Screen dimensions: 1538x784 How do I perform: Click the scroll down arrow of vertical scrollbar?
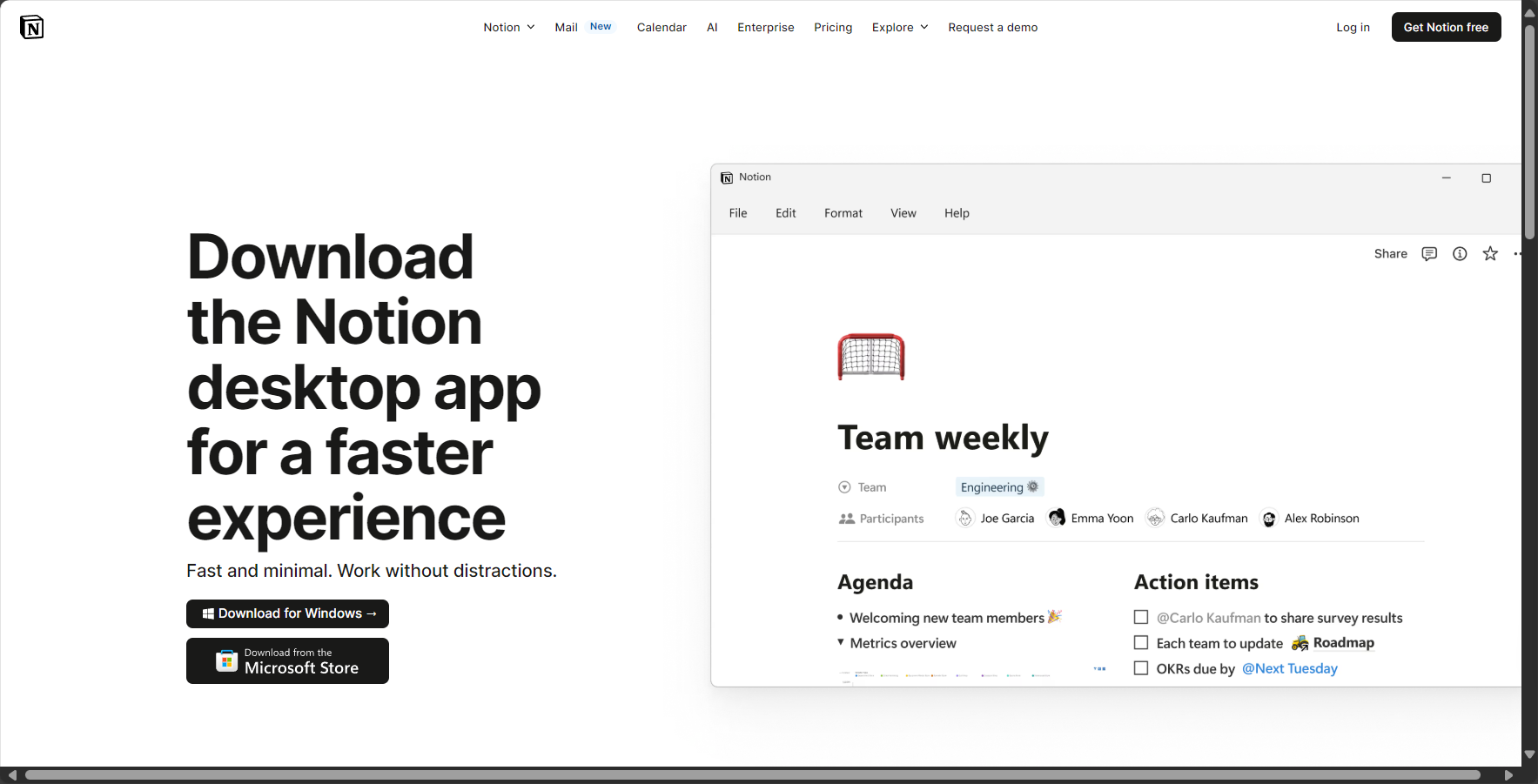coord(1529,754)
